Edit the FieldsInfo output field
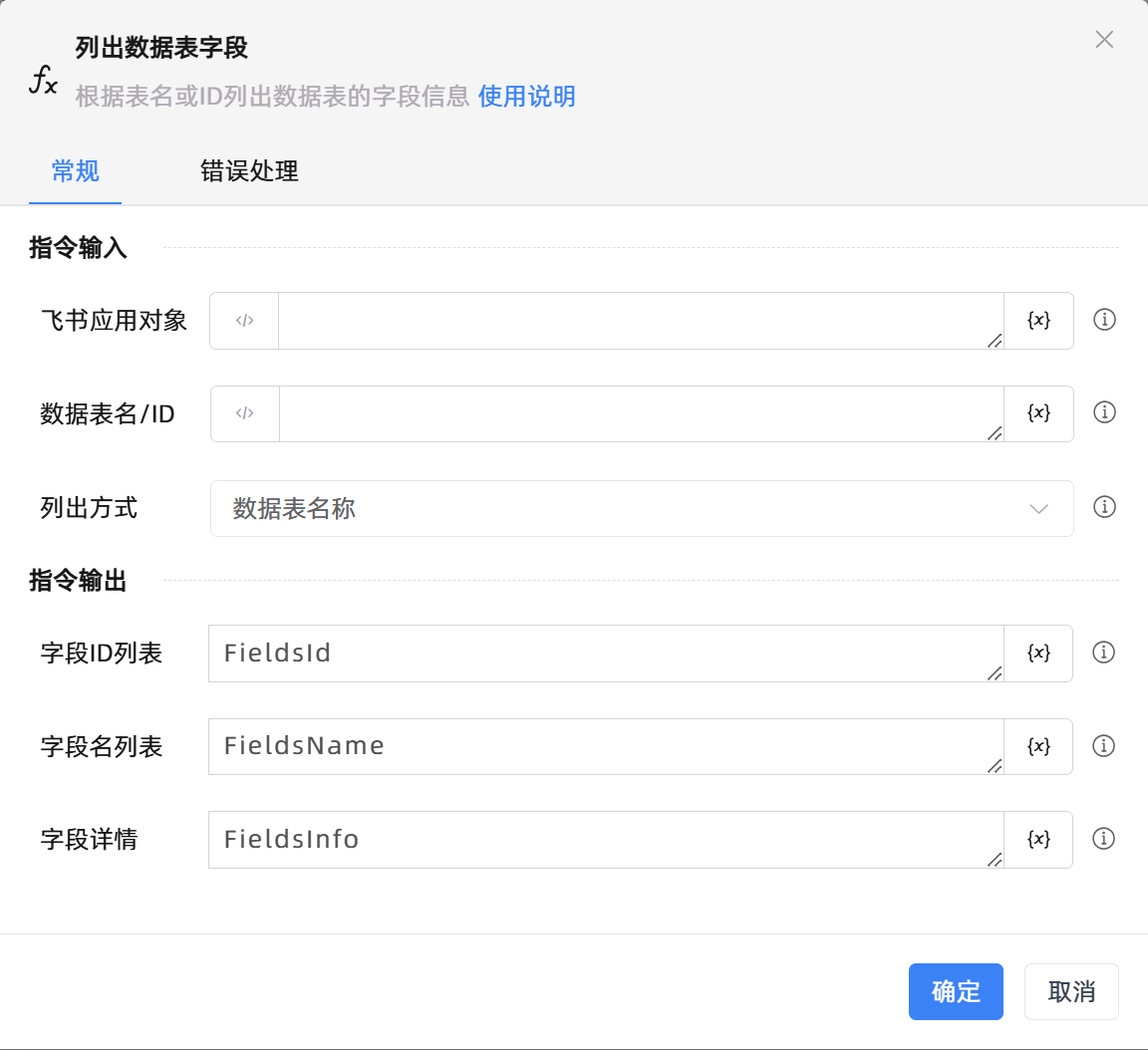Image resolution: width=1148 pixels, height=1050 pixels. point(606,839)
